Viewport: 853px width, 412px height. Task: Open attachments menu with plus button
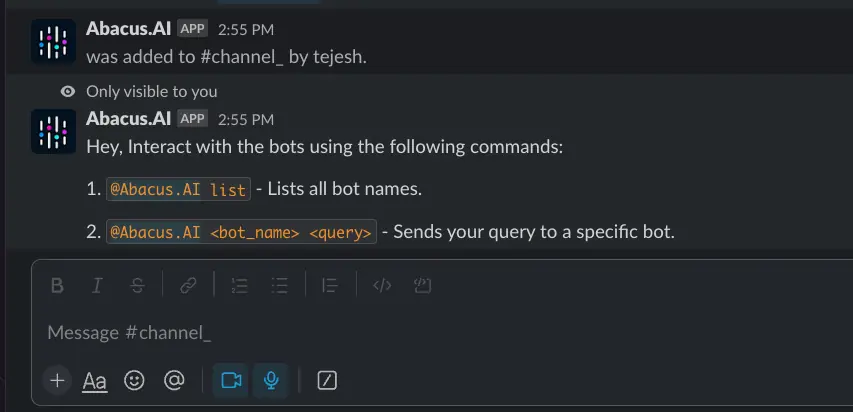pyautogui.click(x=57, y=380)
